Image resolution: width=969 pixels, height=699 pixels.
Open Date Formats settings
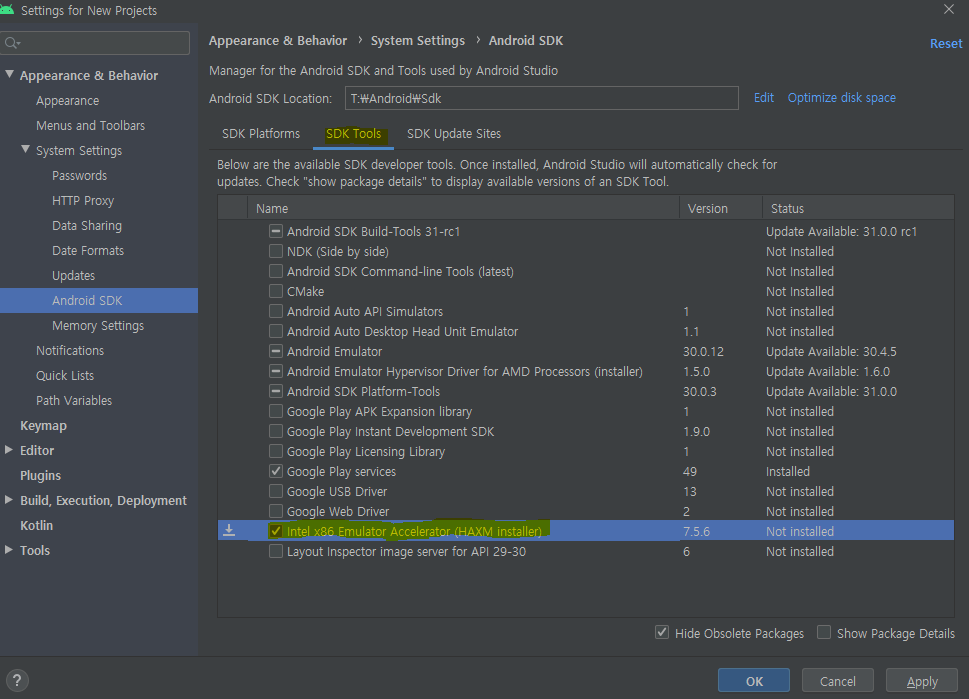(x=88, y=250)
